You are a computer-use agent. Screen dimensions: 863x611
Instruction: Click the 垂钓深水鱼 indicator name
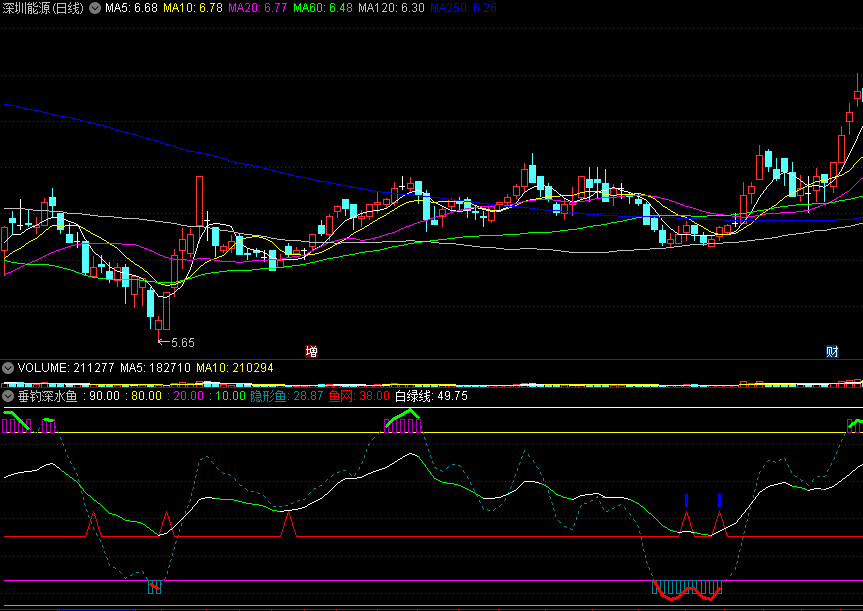point(47,396)
